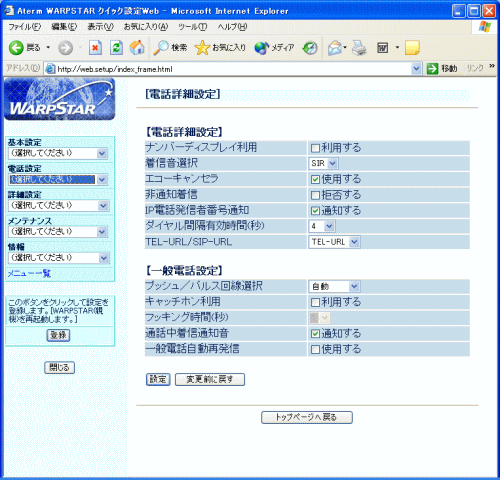This screenshot has height=480, width=500.
Task: Toggle 非通知着信 拒否する checkbox
Action: [315, 195]
